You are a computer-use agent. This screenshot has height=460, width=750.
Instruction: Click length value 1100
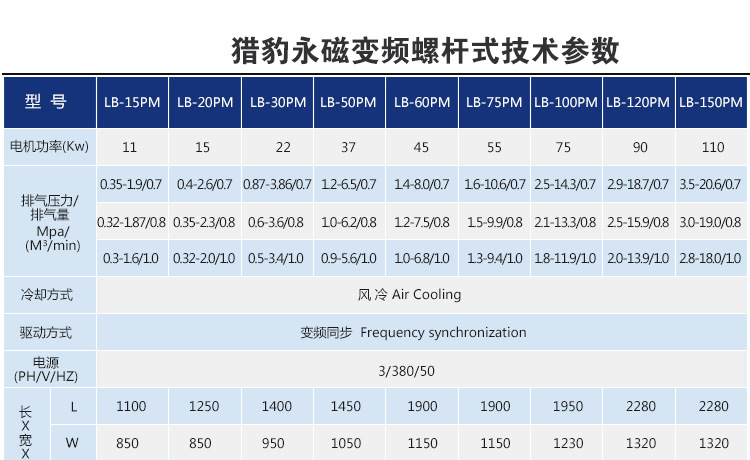click(131, 406)
